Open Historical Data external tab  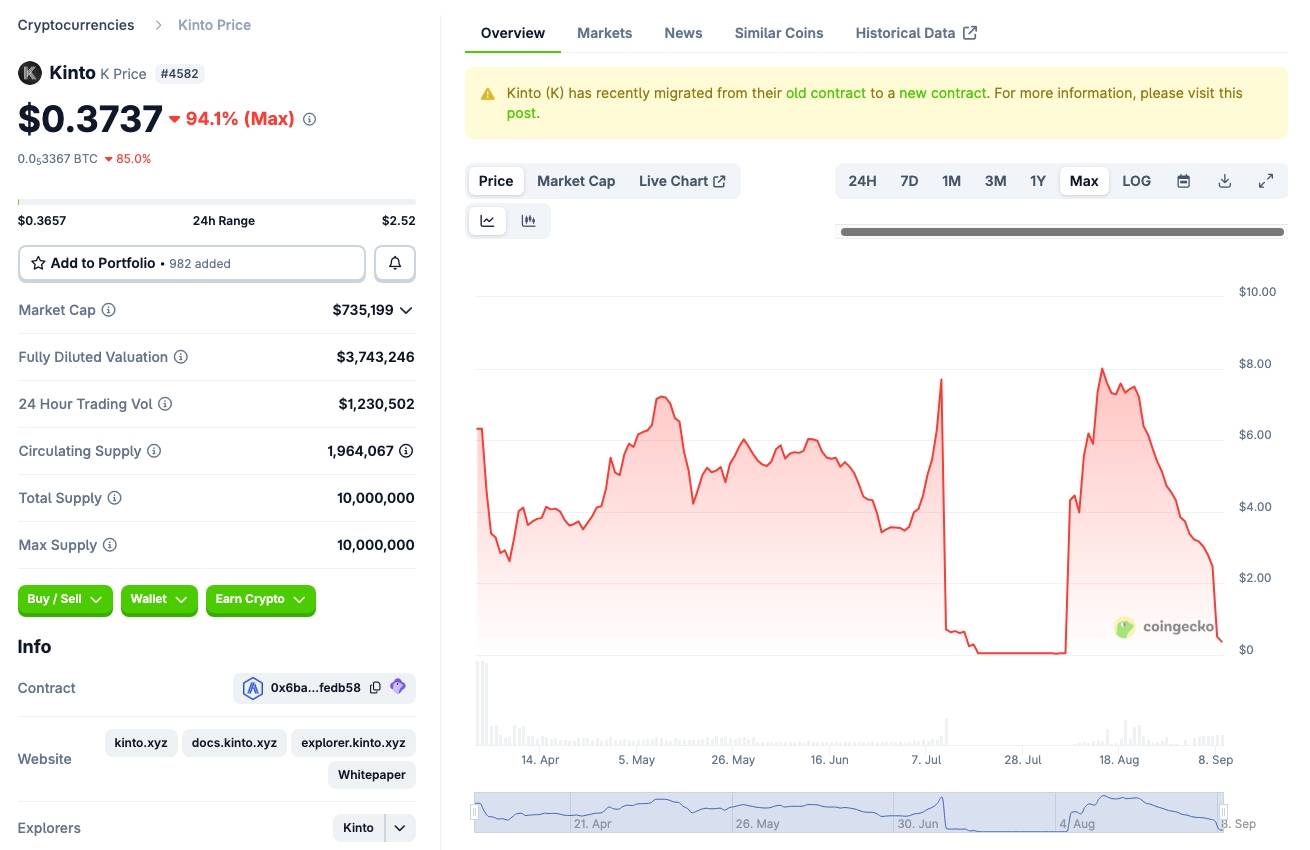point(916,33)
